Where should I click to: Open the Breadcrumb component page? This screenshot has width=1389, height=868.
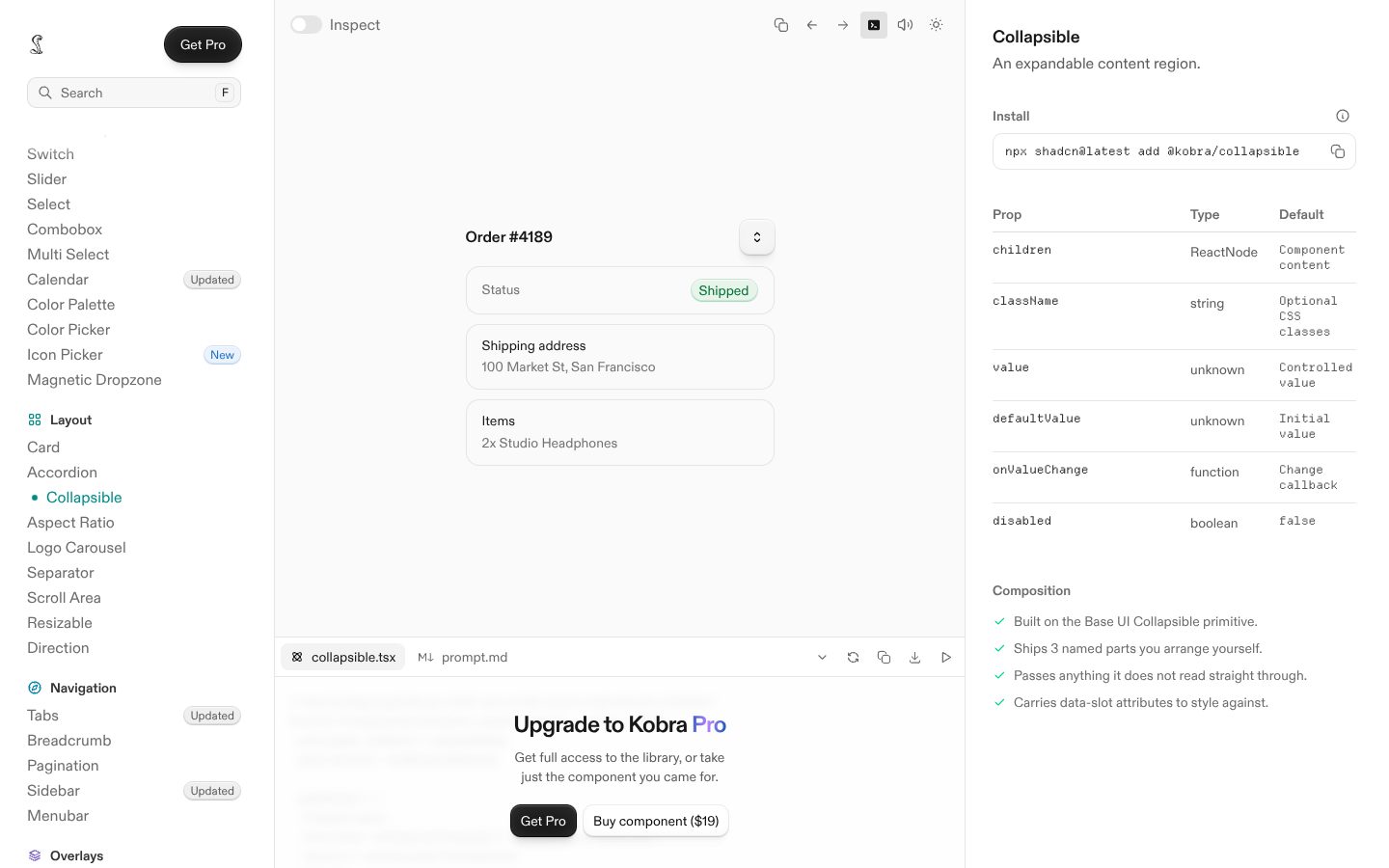tap(69, 741)
